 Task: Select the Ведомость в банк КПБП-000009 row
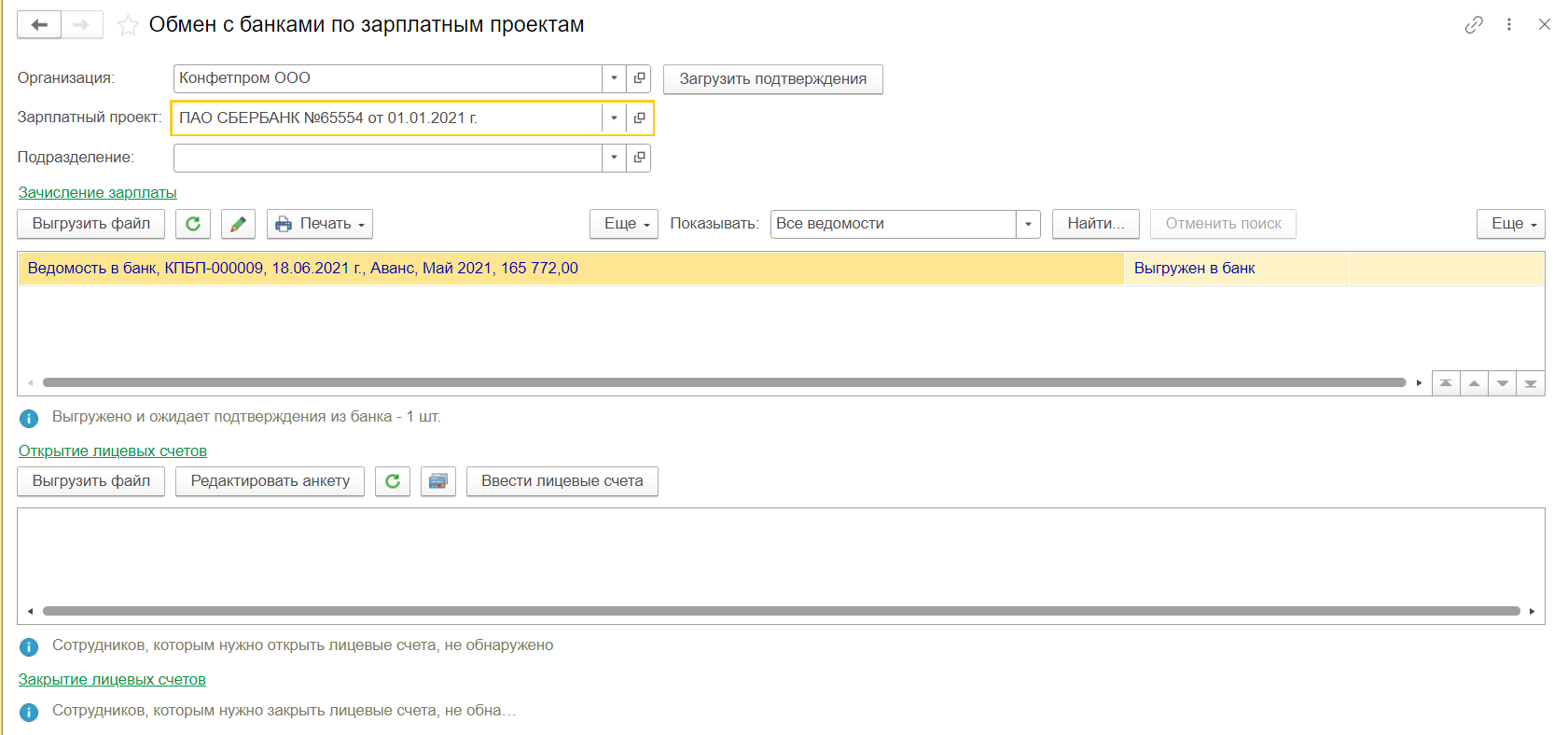[x=571, y=269]
